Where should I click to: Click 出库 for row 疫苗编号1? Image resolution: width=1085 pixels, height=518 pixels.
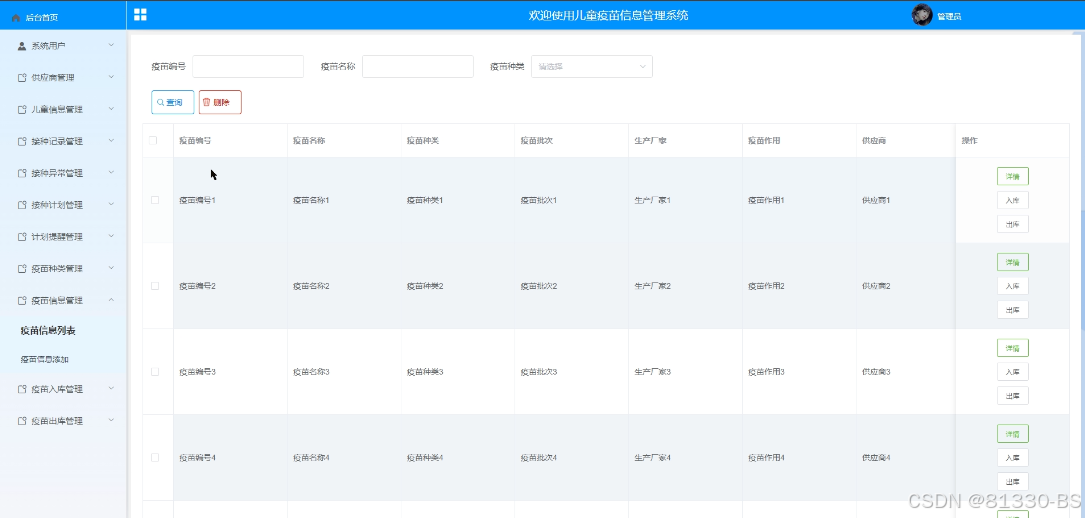(x=1012, y=224)
